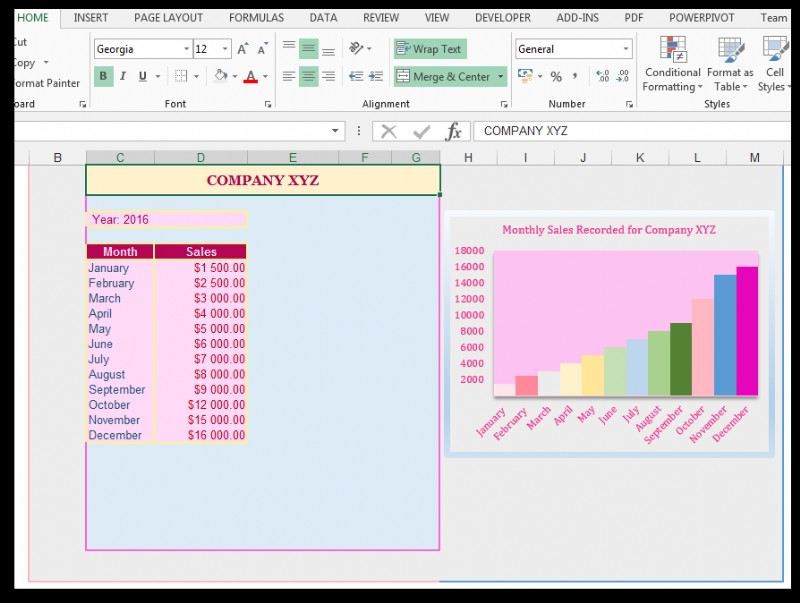Screen dimensions: 800x603
Task: Click the Increase Decimal icon
Action: click(x=603, y=77)
